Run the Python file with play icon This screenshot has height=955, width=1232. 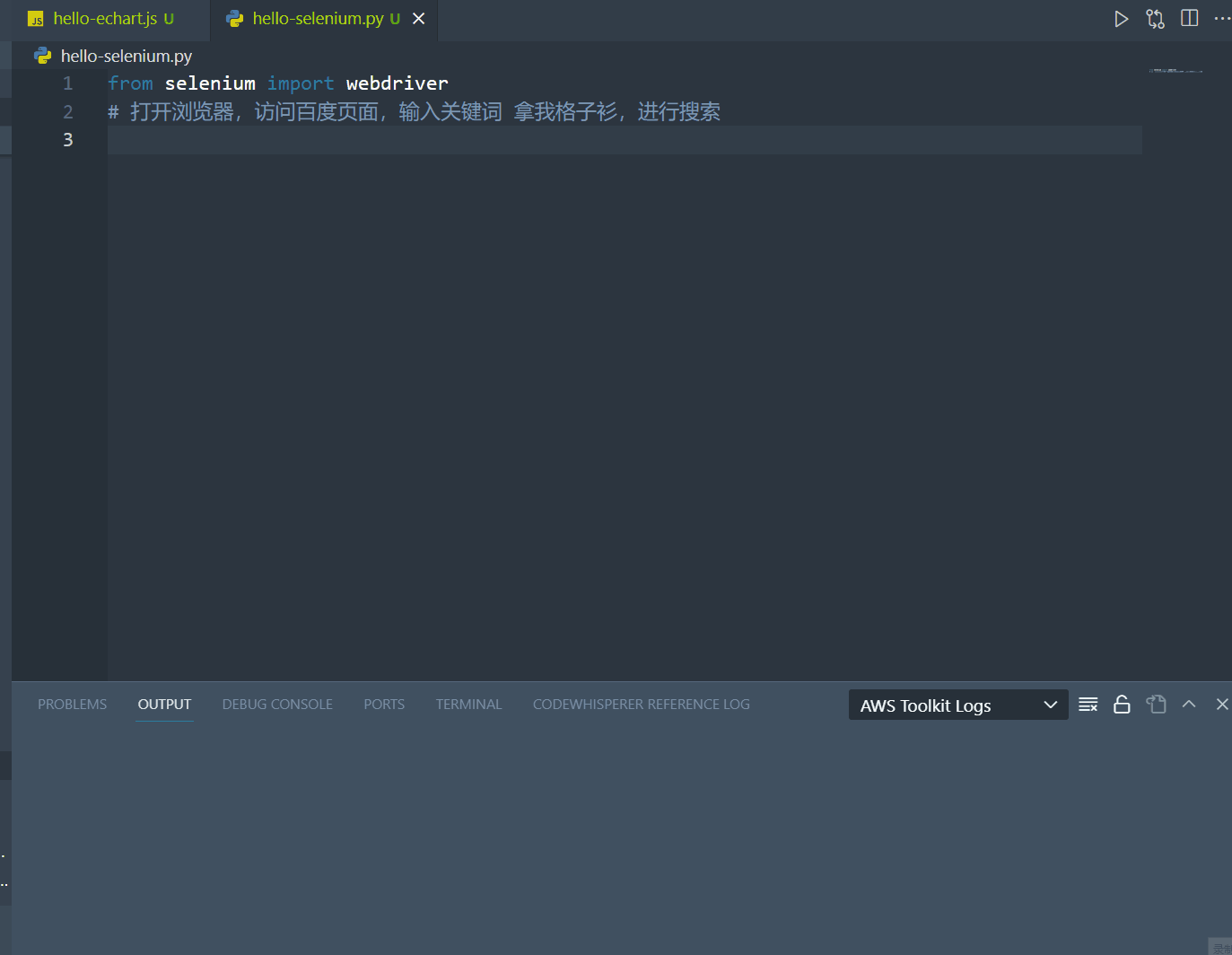coord(1121,19)
